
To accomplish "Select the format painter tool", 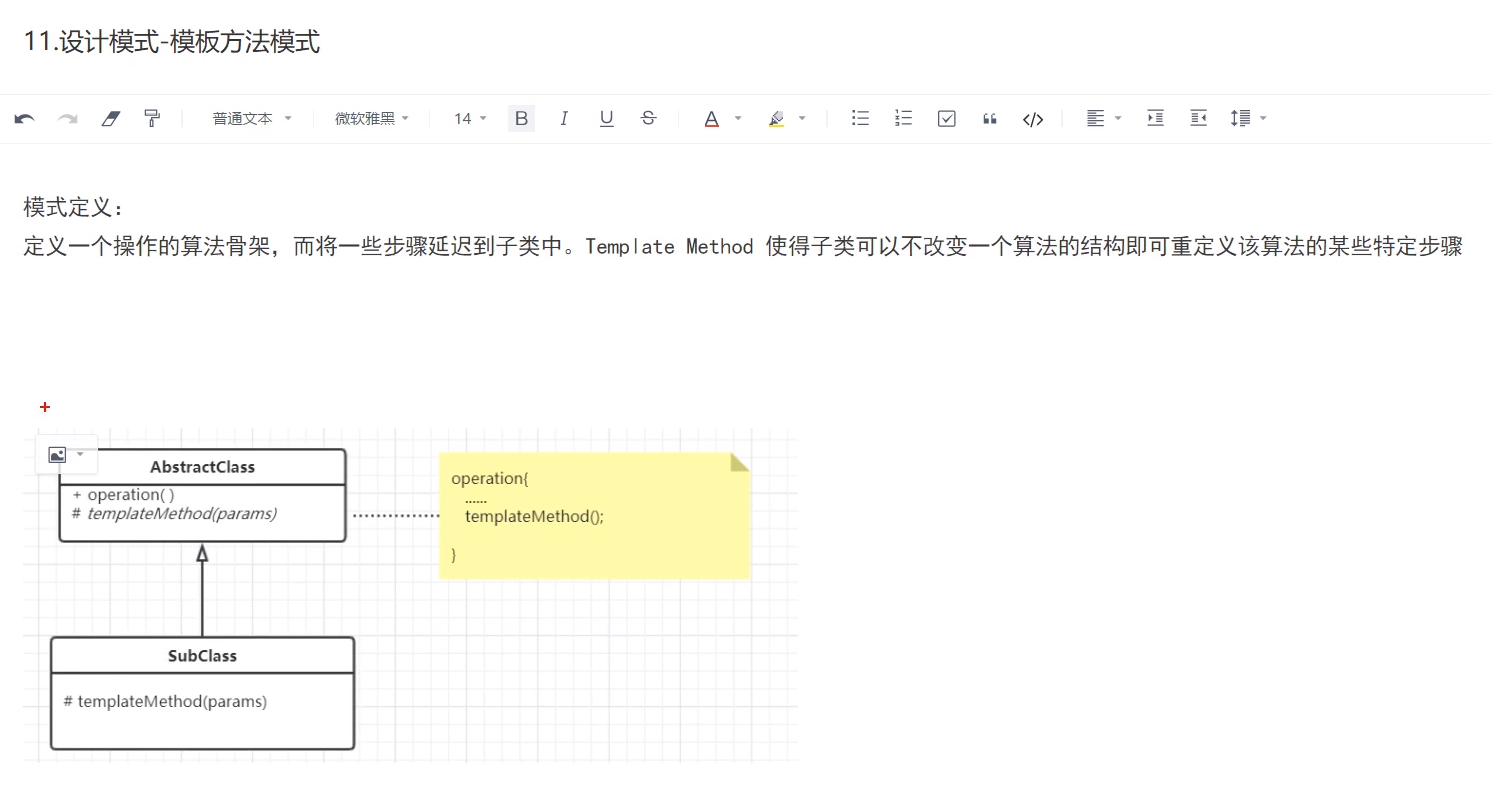I will pyautogui.click(x=152, y=119).
